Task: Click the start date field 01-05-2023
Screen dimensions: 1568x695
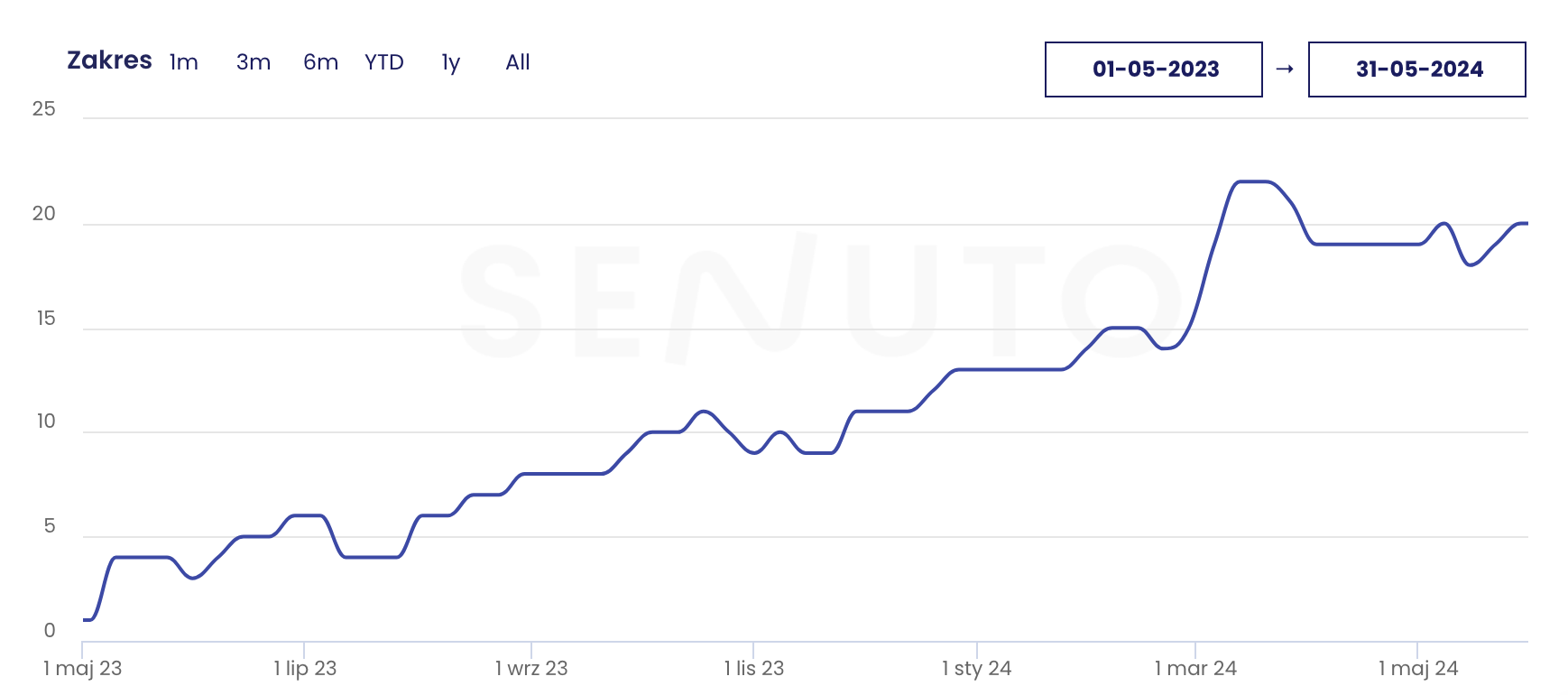Action: coord(1154,69)
